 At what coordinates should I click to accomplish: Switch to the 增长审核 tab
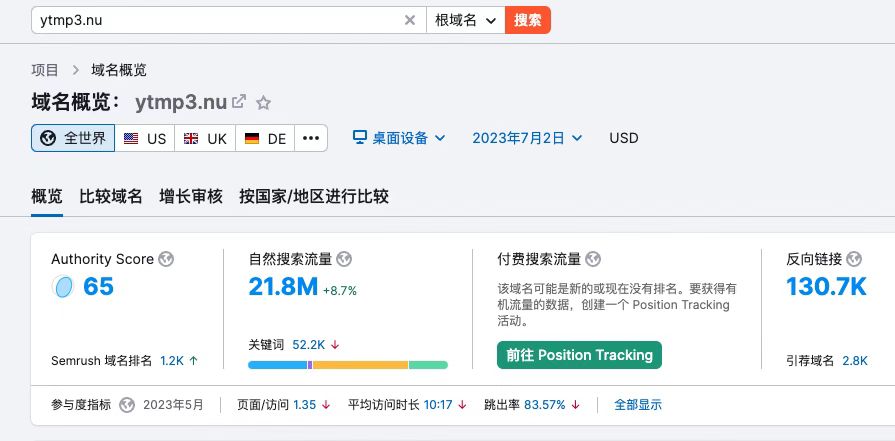[191, 197]
